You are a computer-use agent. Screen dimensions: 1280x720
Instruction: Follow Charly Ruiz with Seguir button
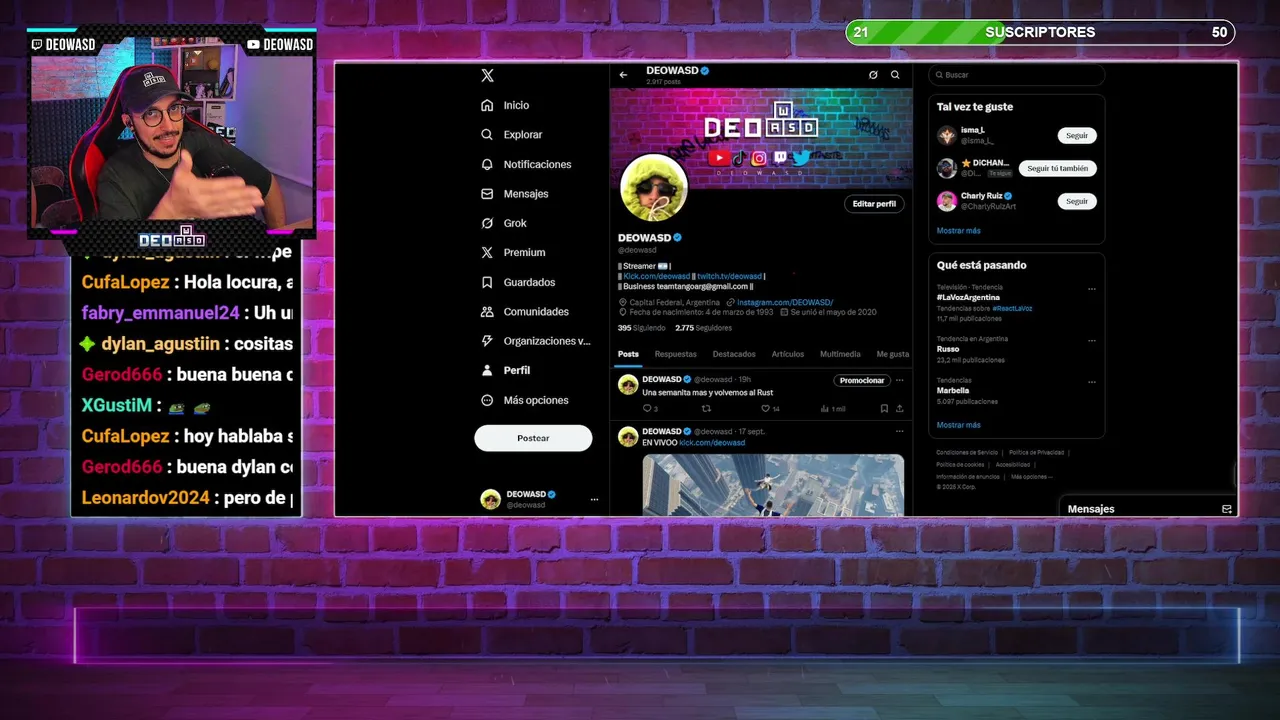(x=1077, y=201)
